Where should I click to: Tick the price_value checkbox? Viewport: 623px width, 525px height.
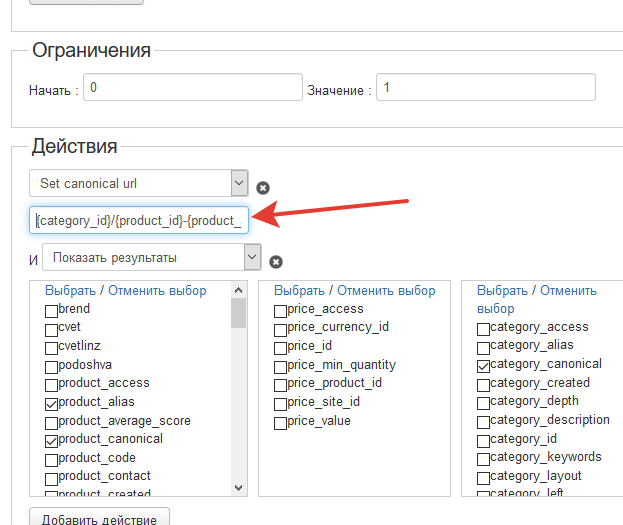(x=281, y=423)
